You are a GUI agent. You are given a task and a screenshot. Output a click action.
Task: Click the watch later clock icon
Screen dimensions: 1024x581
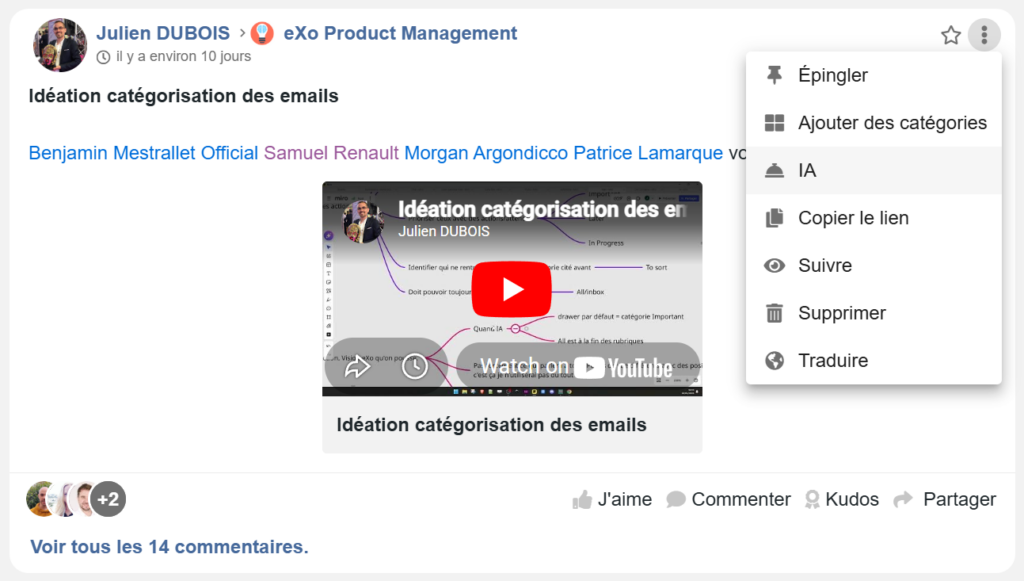click(415, 367)
